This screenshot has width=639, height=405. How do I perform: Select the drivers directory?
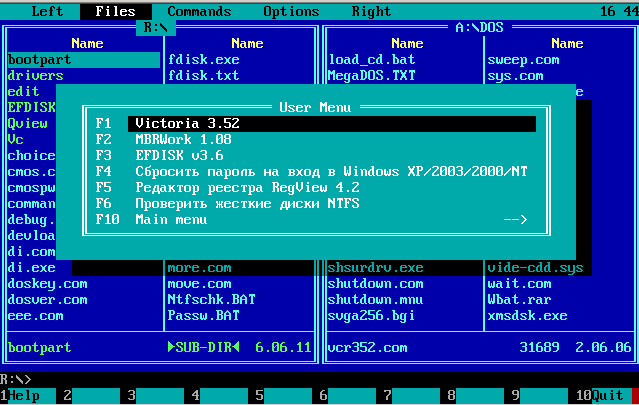coord(35,76)
